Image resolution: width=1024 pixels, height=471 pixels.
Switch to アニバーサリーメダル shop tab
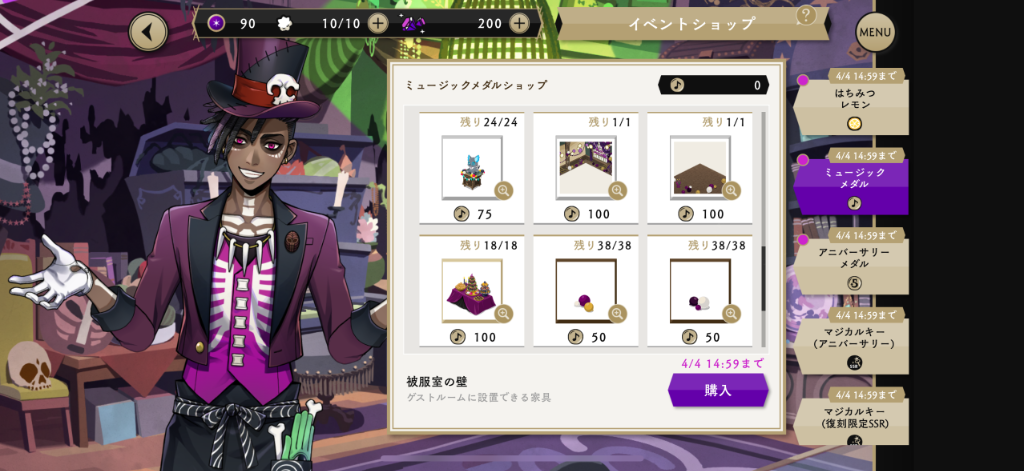[851, 261]
